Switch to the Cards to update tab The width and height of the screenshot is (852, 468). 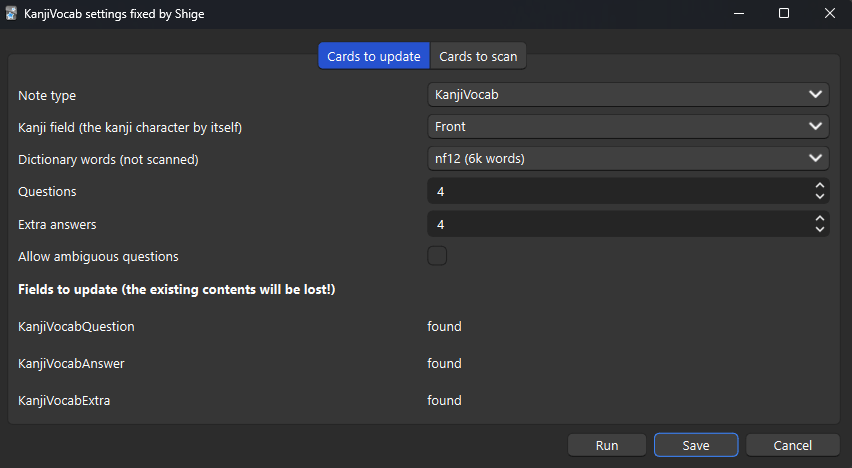[373, 56]
